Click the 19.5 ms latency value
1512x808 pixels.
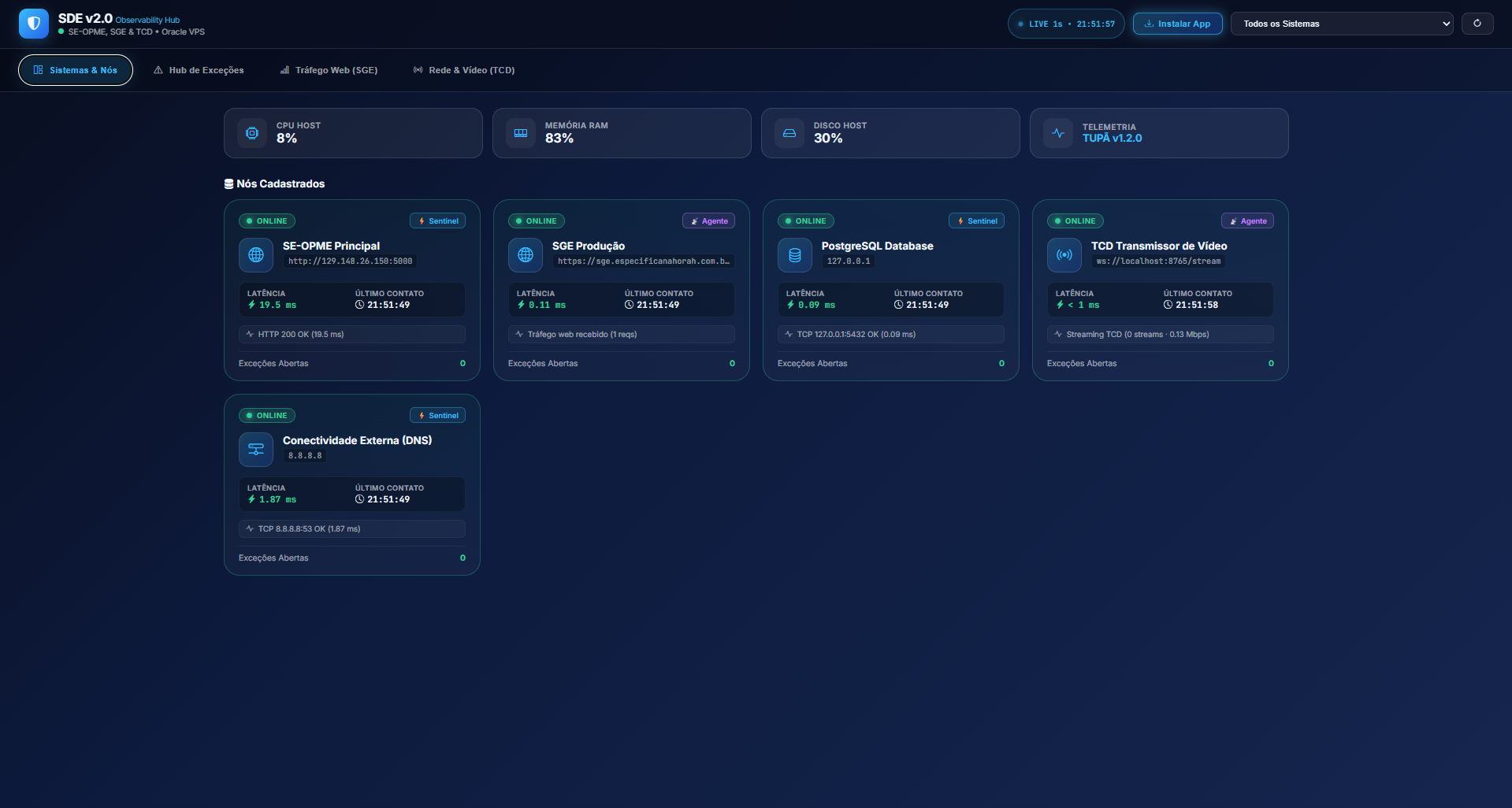[x=277, y=306]
